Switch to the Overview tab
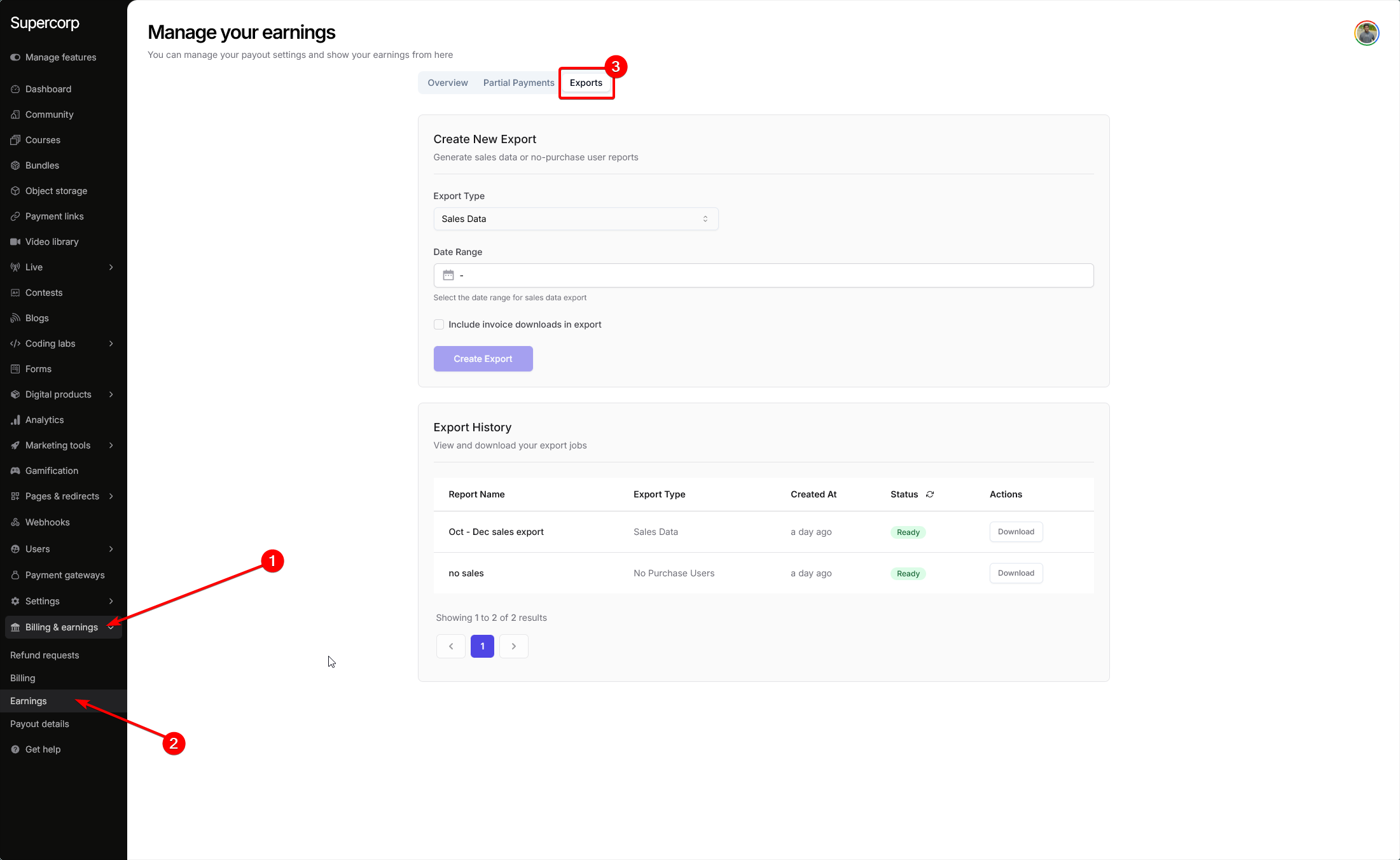 click(x=448, y=83)
